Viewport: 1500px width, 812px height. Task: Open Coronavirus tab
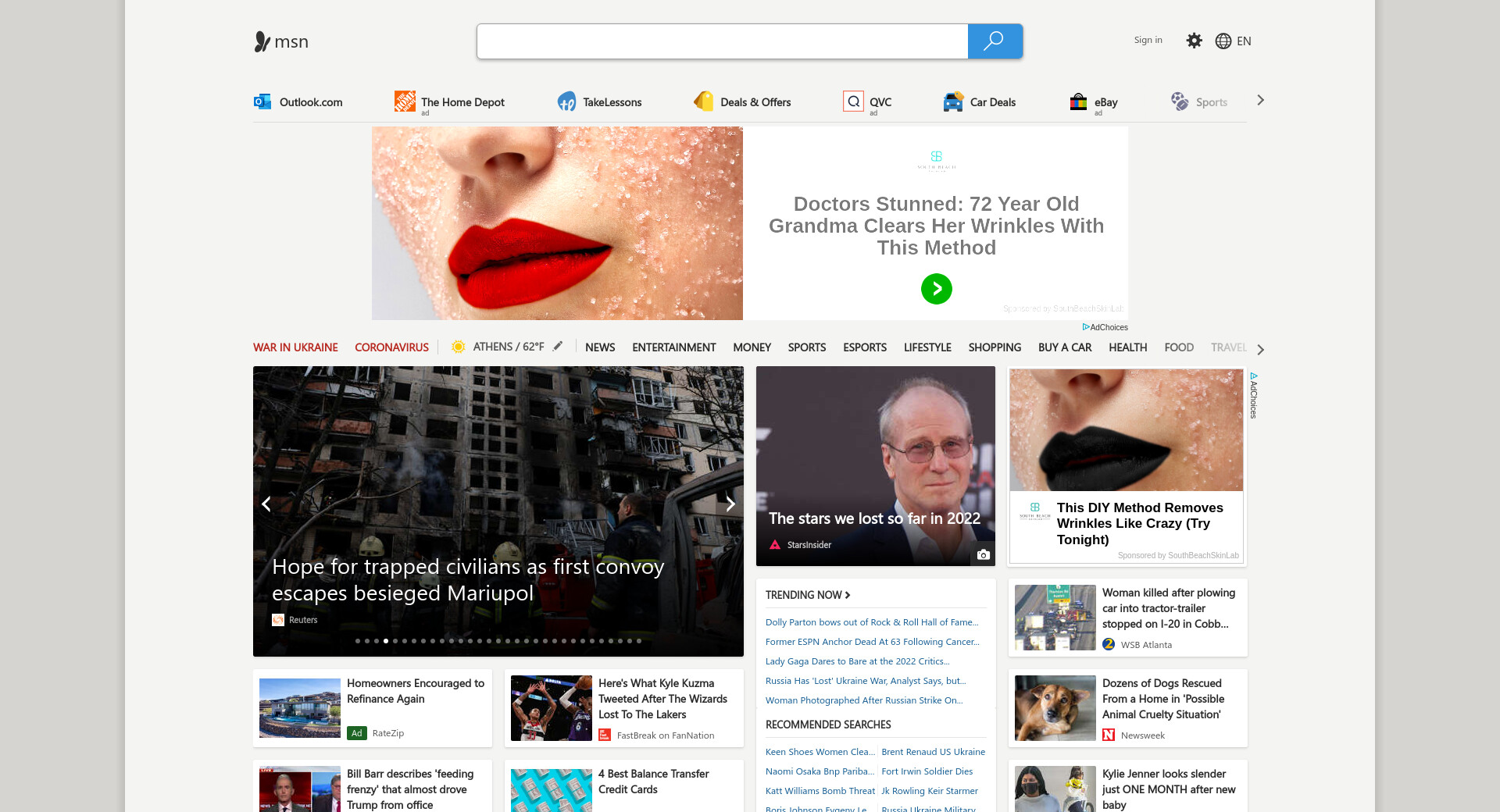[391, 347]
